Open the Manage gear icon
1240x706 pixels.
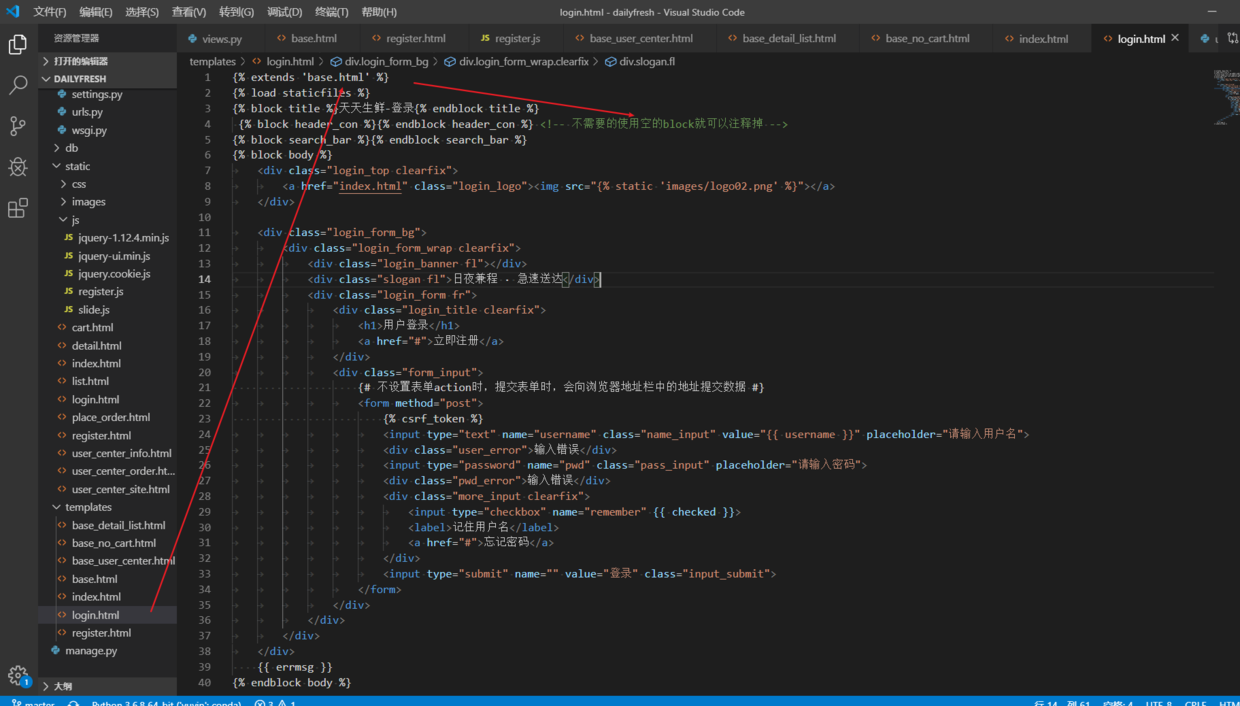pos(18,676)
